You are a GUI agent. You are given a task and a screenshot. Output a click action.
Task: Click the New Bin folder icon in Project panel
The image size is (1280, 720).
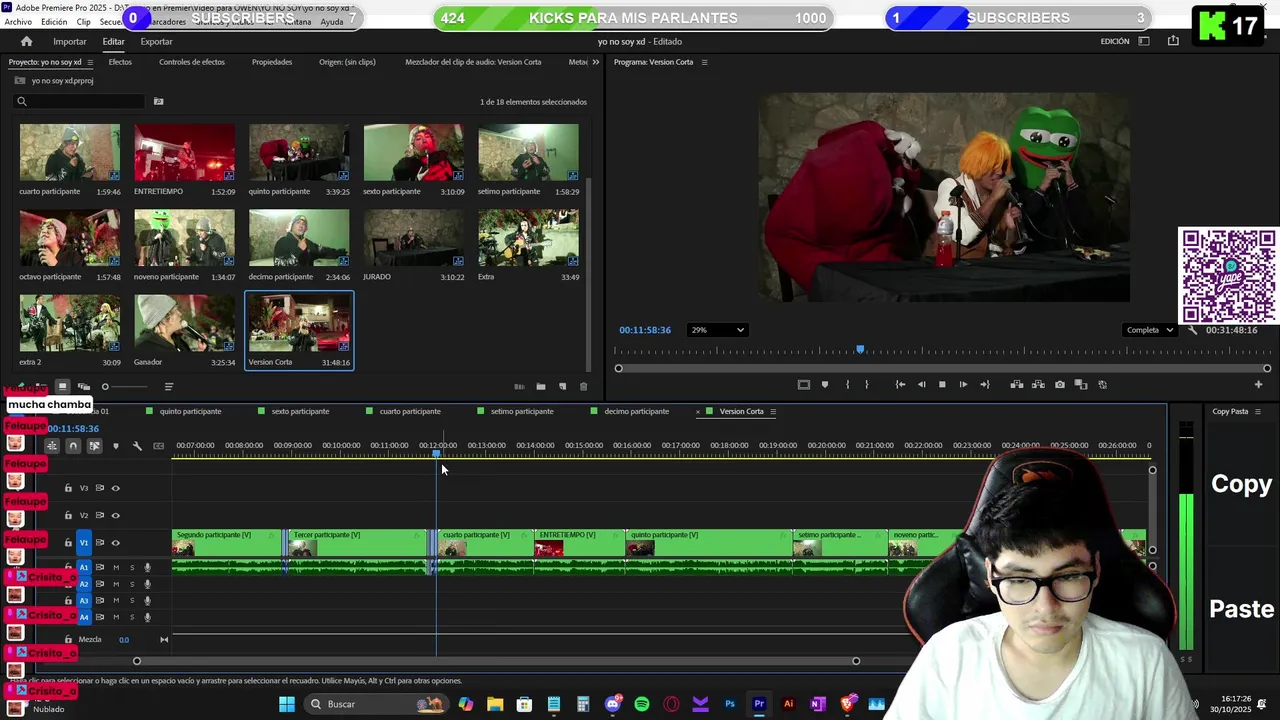[540, 387]
